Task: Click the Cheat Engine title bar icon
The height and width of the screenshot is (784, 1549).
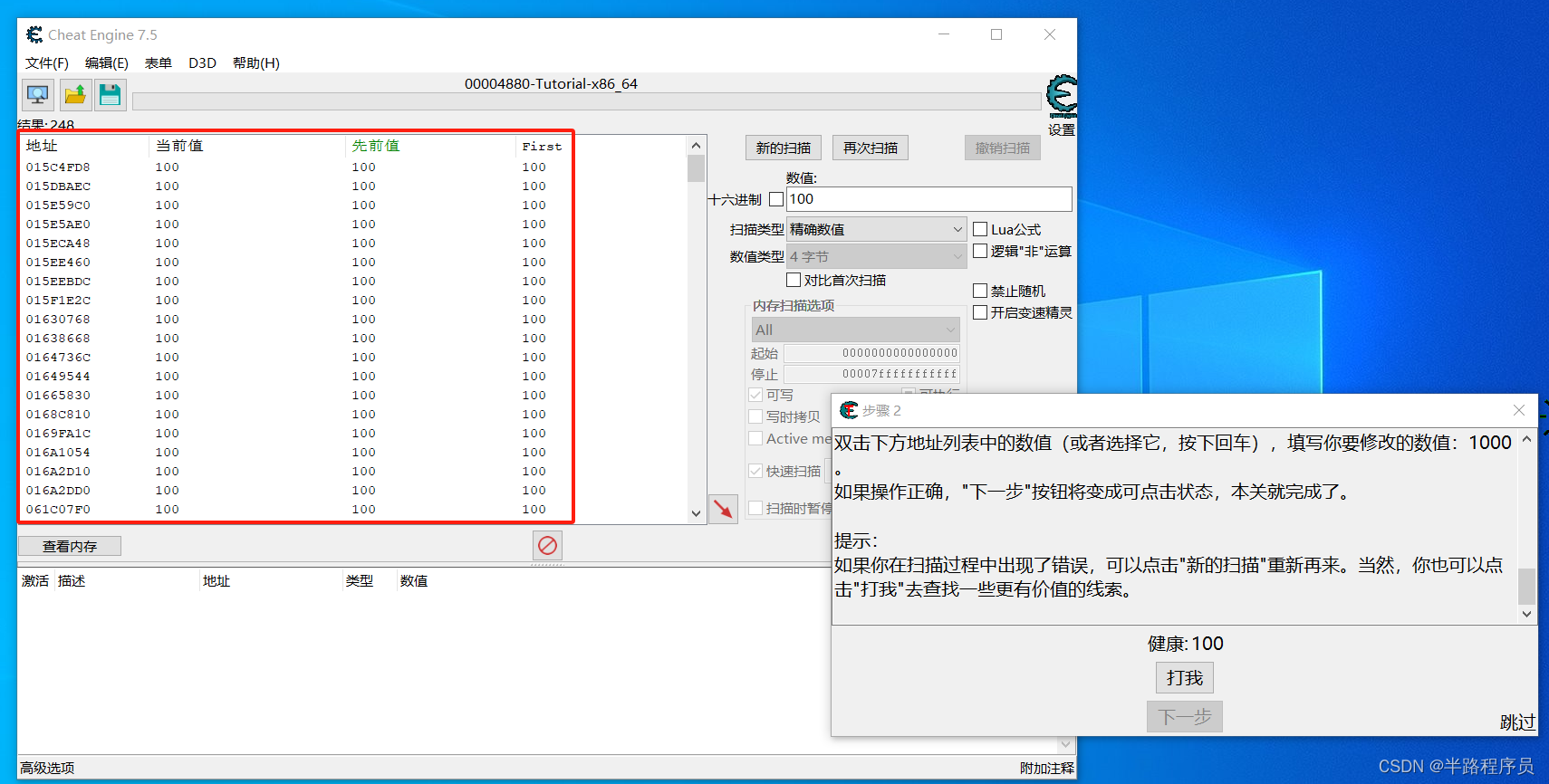Action: pos(34,34)
